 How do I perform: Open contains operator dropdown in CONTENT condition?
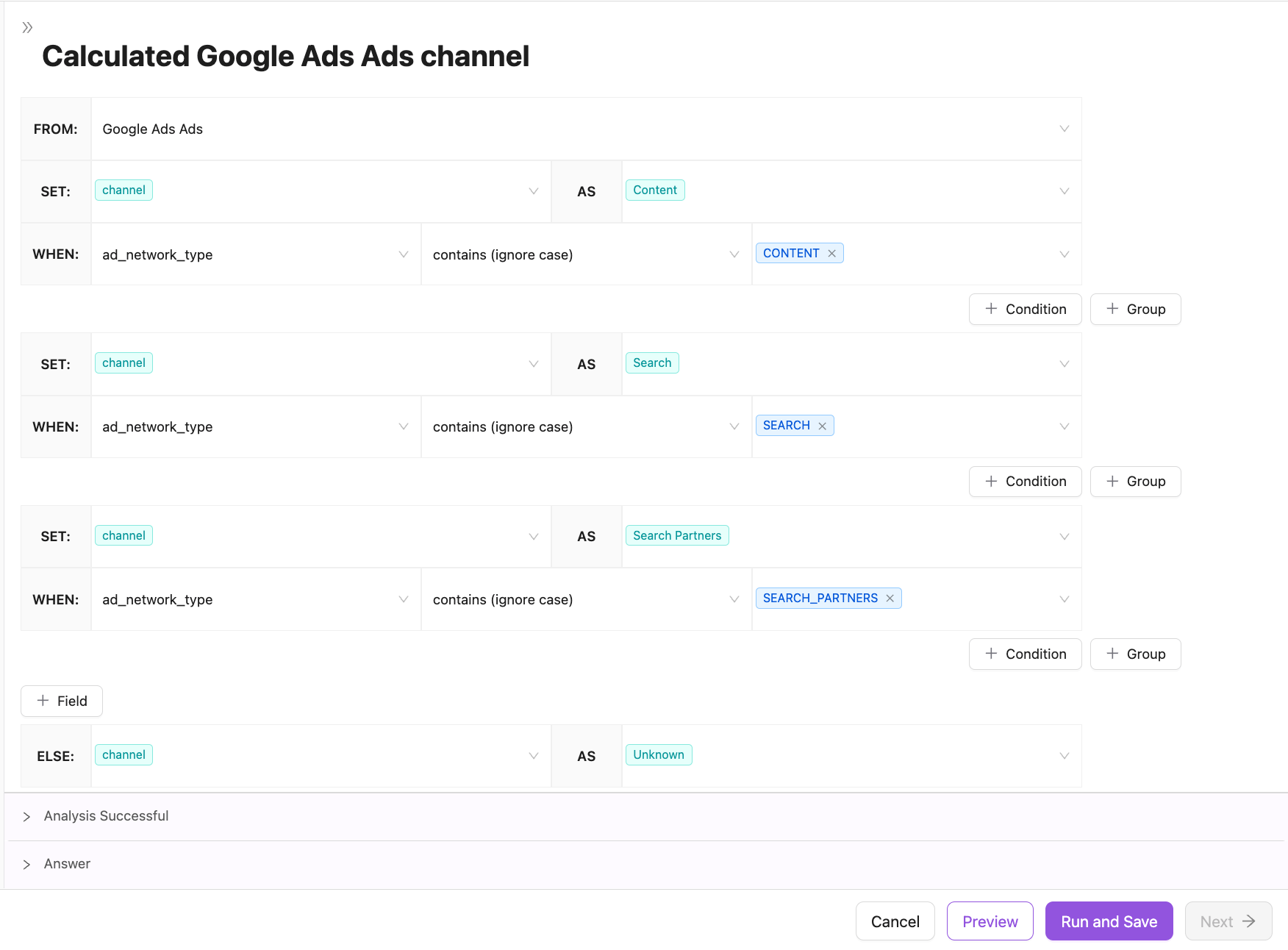(587, 254)
